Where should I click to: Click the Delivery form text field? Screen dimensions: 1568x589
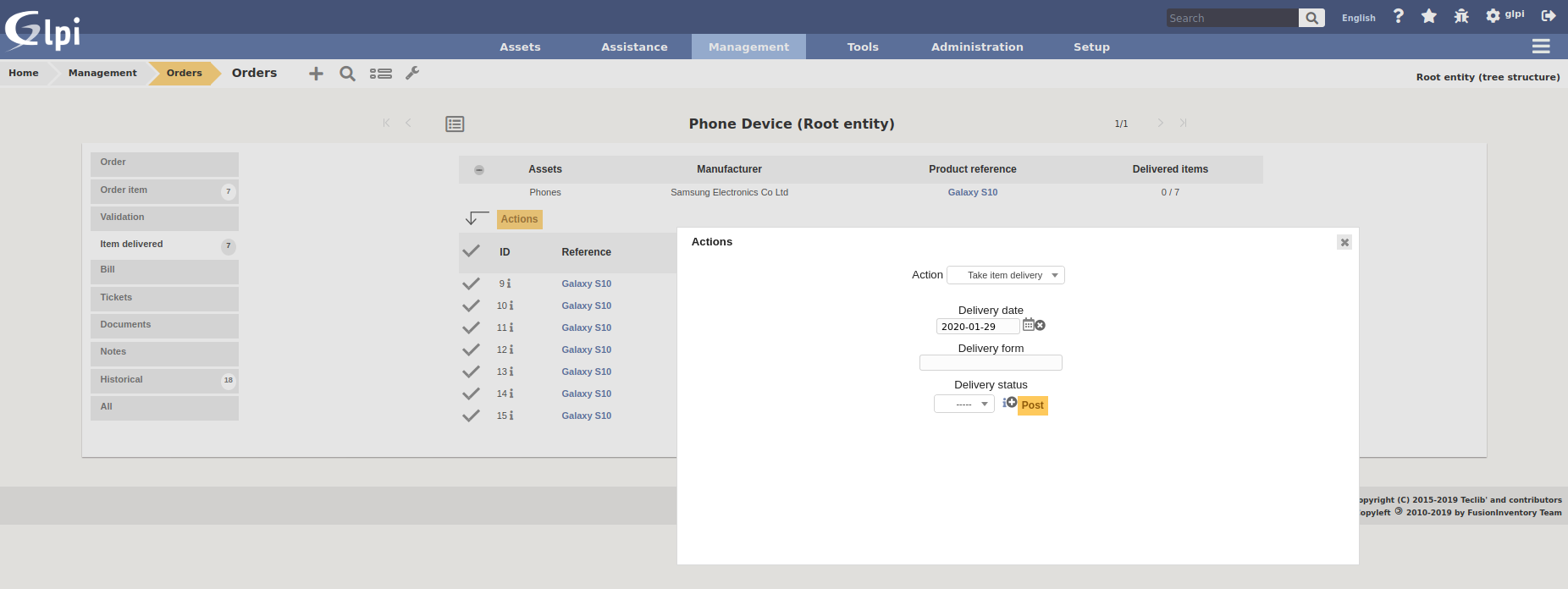(991, 363)
